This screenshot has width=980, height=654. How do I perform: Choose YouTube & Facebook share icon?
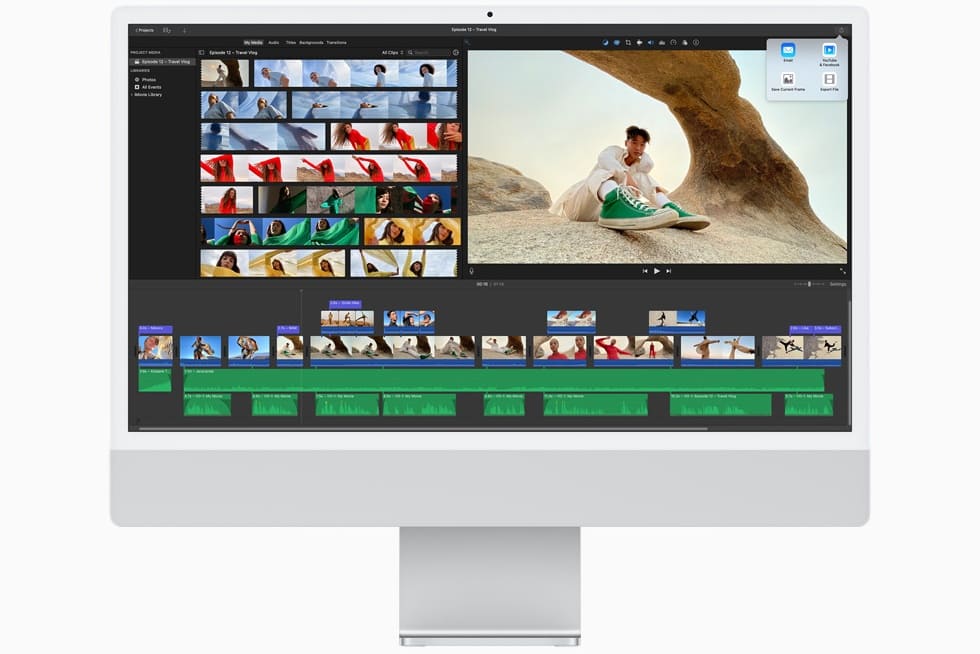point(829,50)
